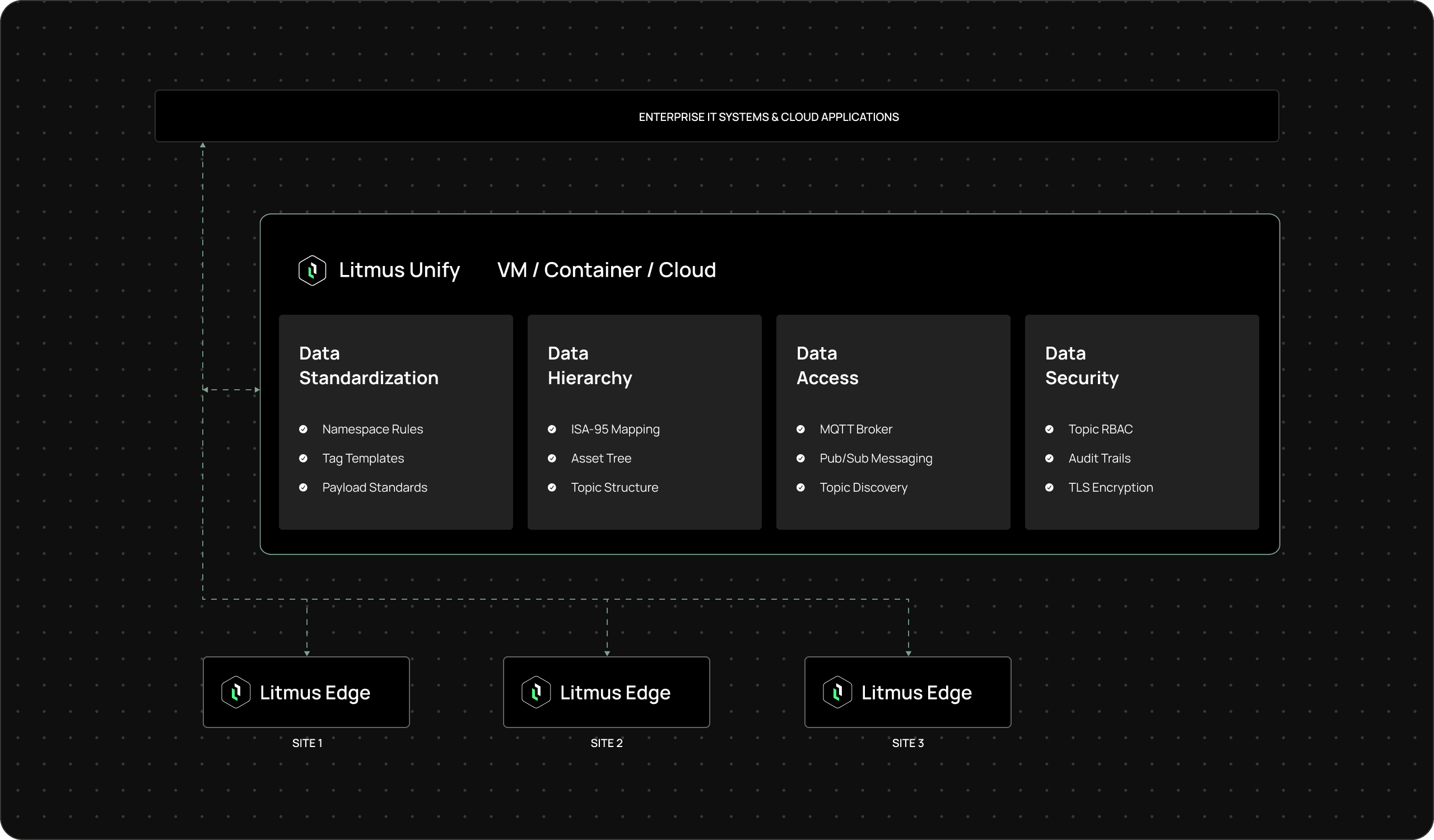The height and width of the screenshot is (840, 1434).
Task: Click the SITE 3 caption text
Action: point(907,743)
